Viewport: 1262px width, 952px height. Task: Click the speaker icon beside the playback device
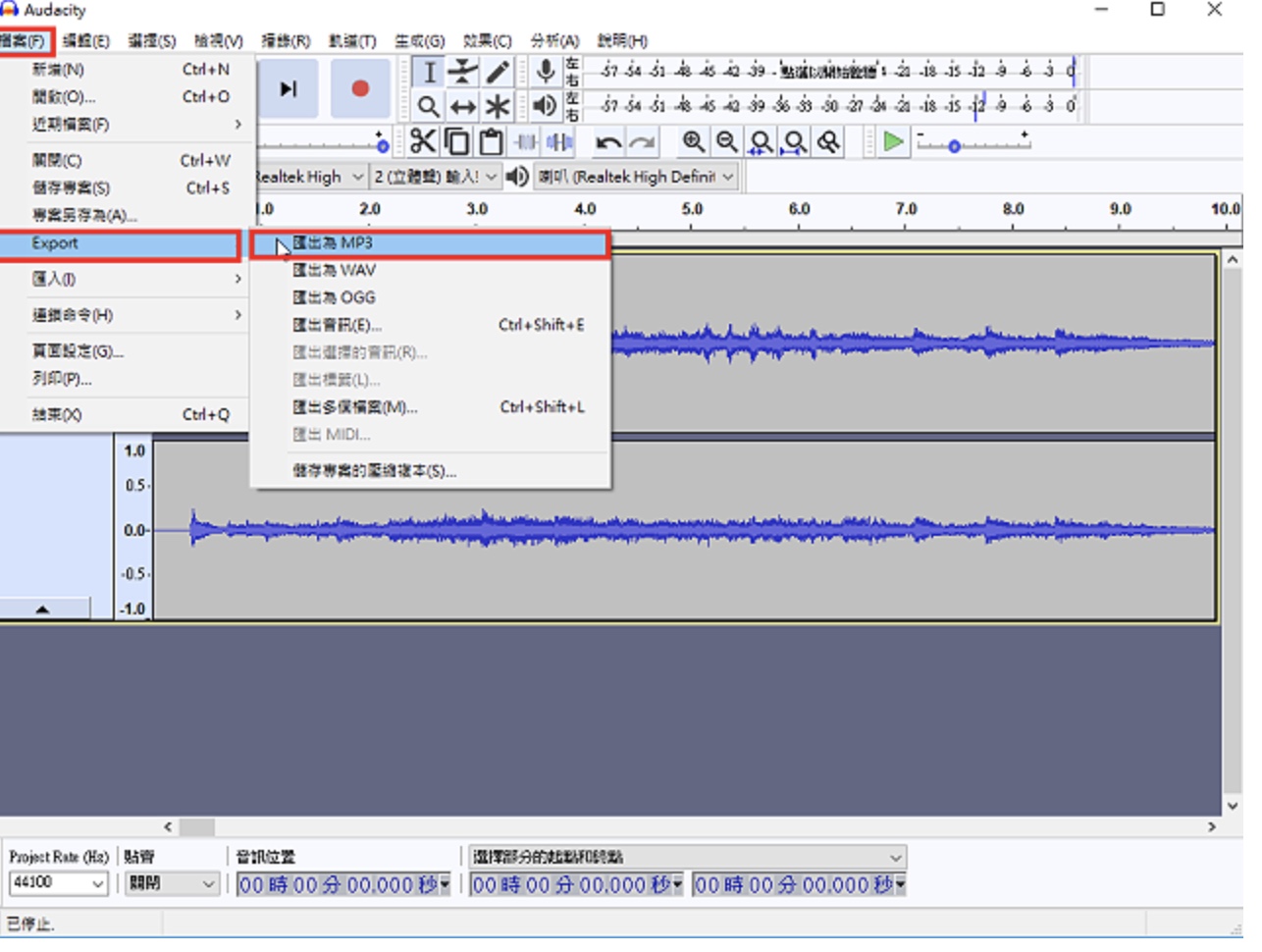pyautogui.click(x=517, y=177)
